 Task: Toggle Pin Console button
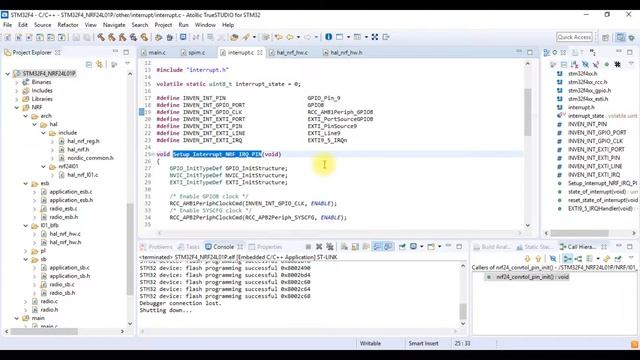tap(402, 247)
